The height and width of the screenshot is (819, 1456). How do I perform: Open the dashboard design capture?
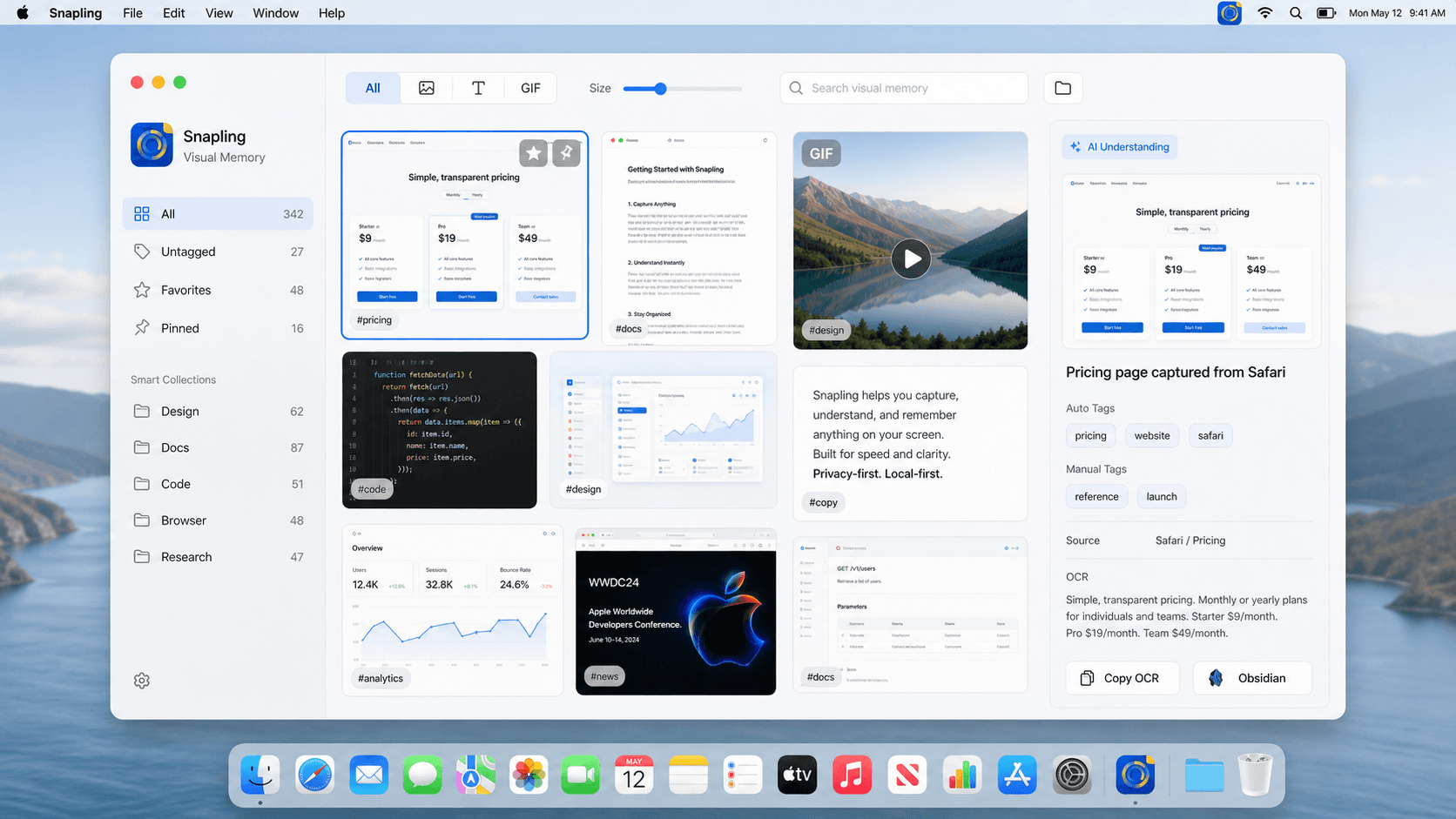[x=664, y=430]
